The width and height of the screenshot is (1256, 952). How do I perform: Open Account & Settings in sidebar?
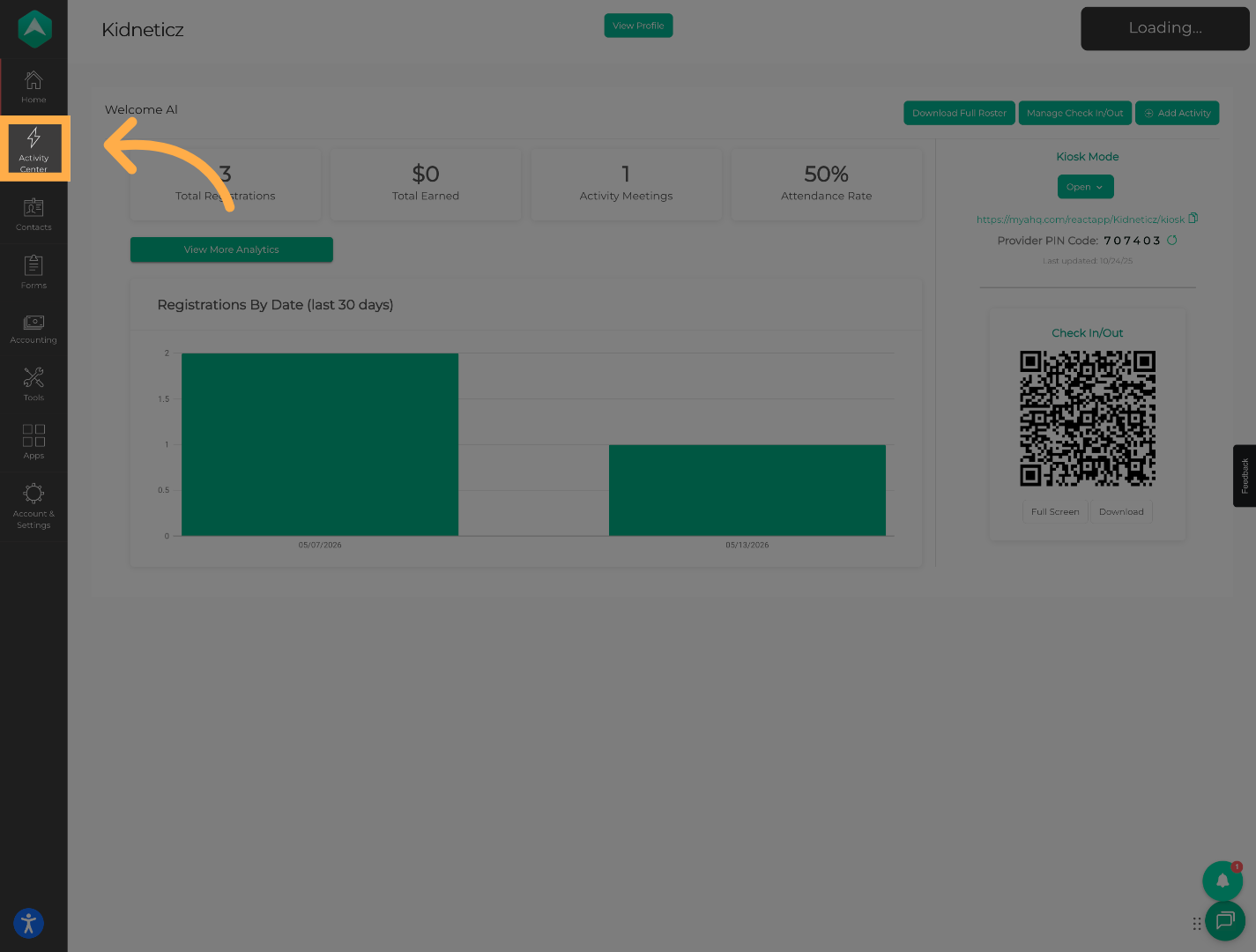(33, 507)
